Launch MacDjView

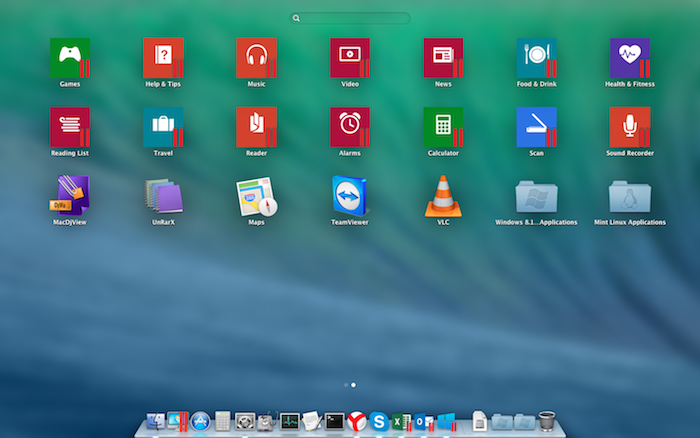(70, 196)
